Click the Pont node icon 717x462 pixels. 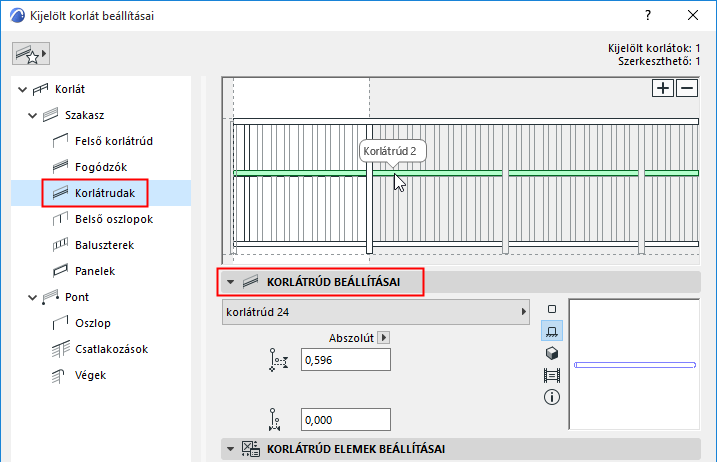[x=51, y=297]
